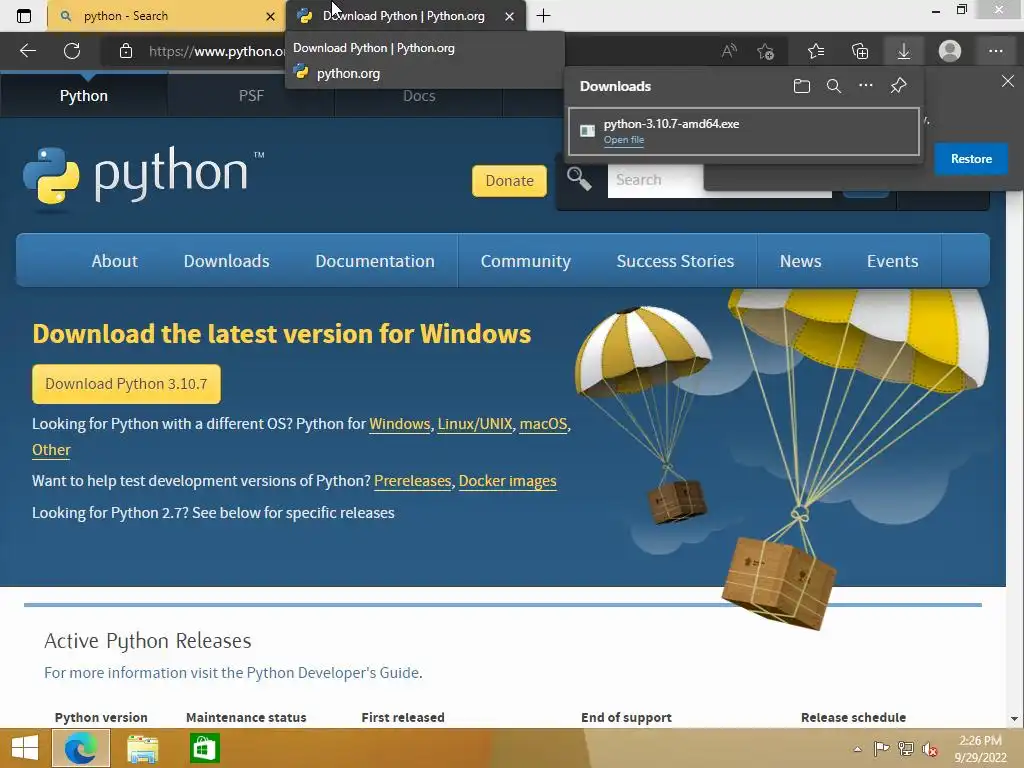Close the python - Search tab

[270, 16]
